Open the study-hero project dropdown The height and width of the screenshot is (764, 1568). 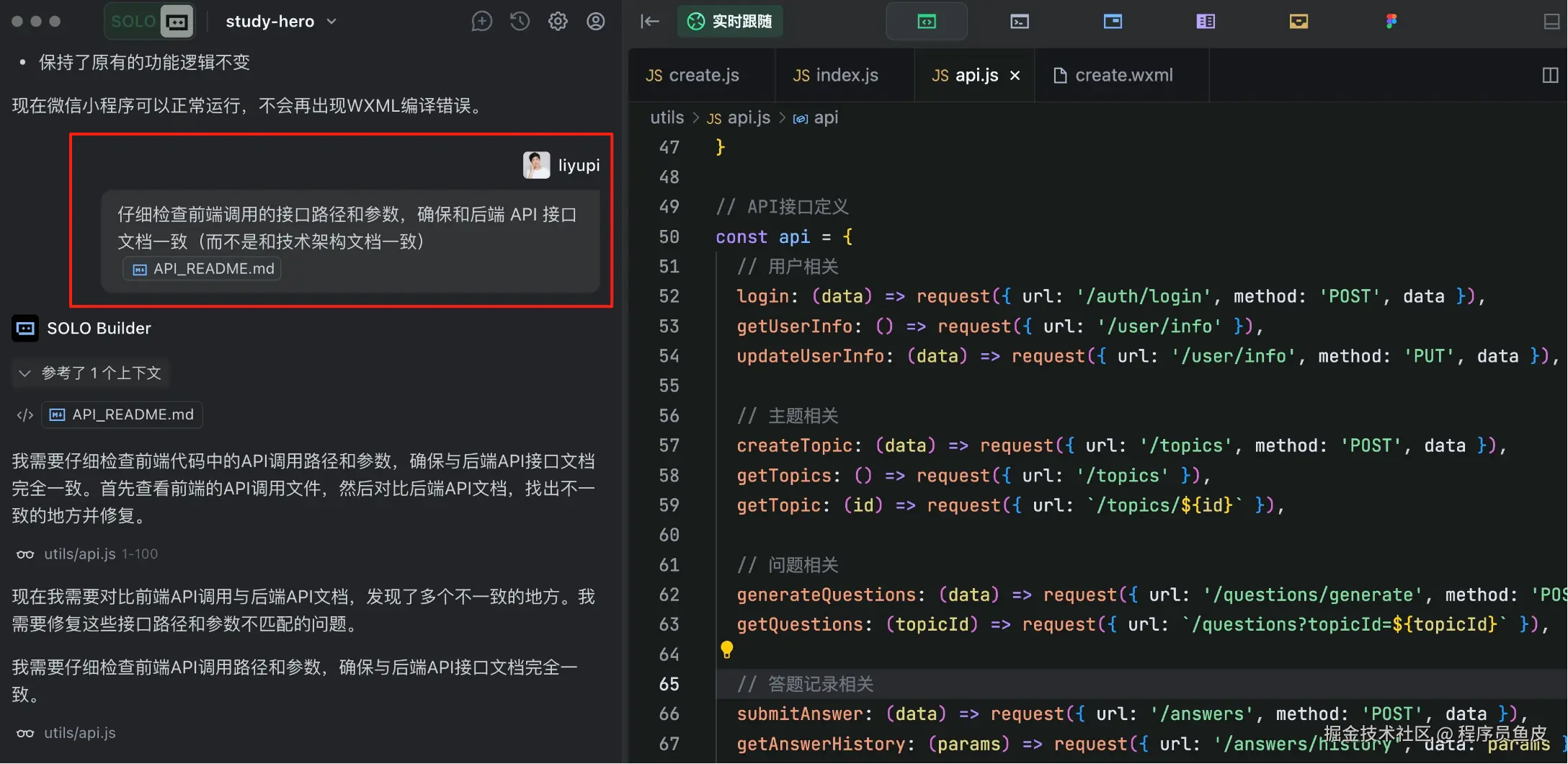281,22
